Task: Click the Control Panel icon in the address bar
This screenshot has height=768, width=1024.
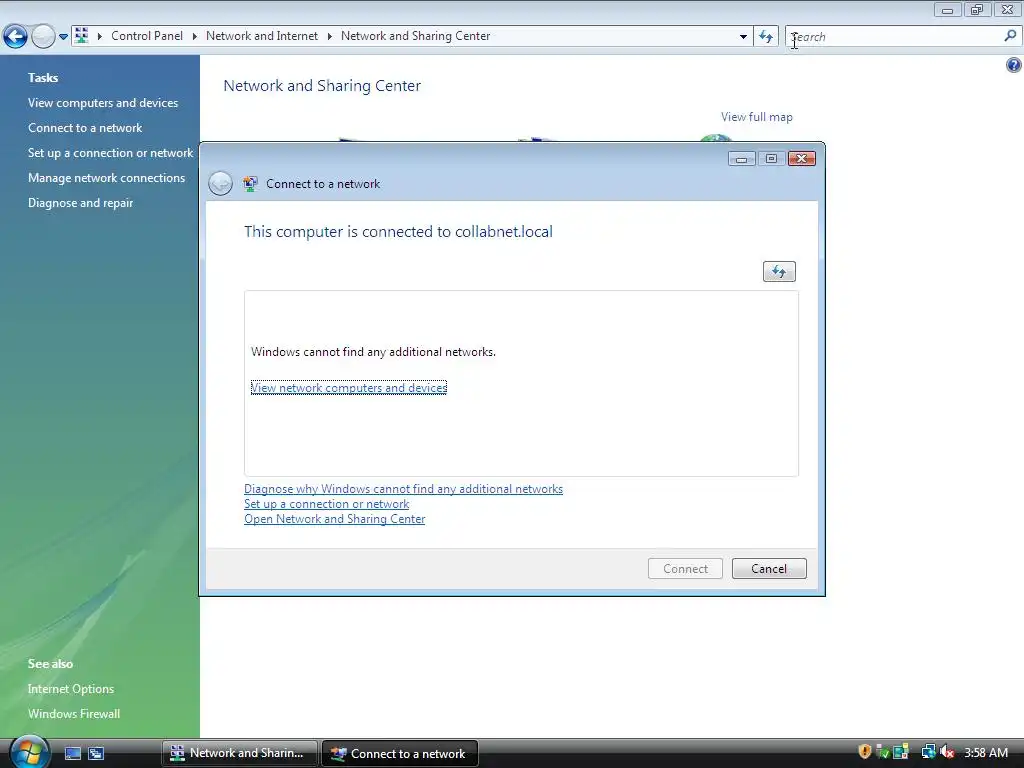Action: (x=81, y=35)
